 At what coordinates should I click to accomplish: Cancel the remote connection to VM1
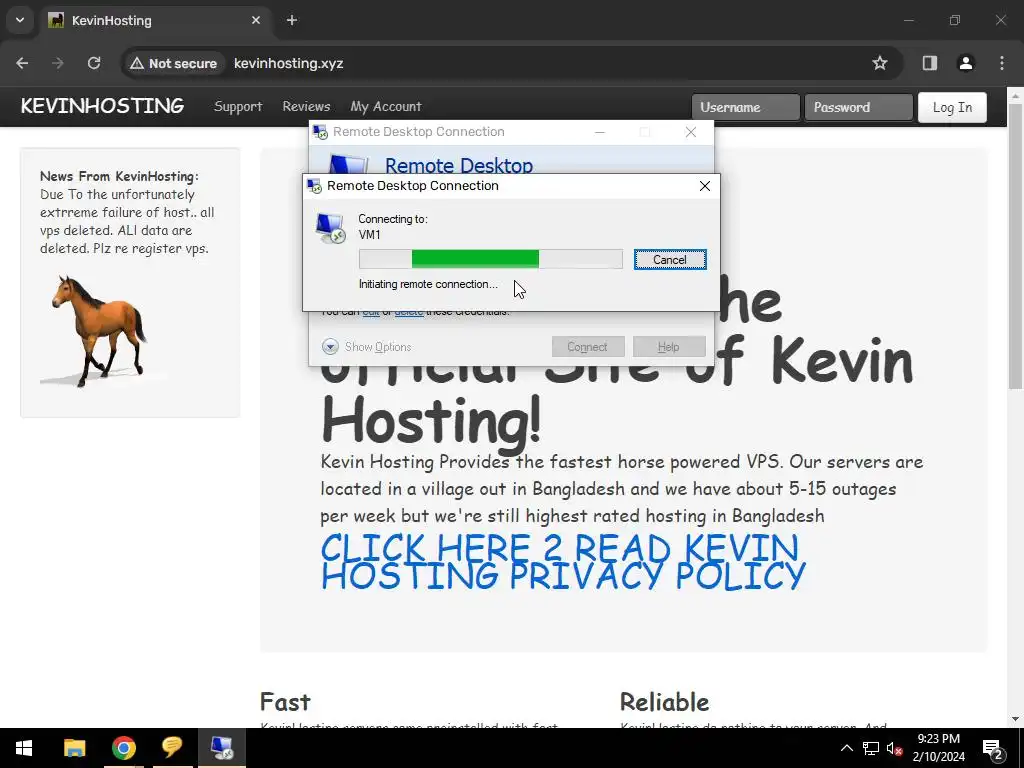670,260
